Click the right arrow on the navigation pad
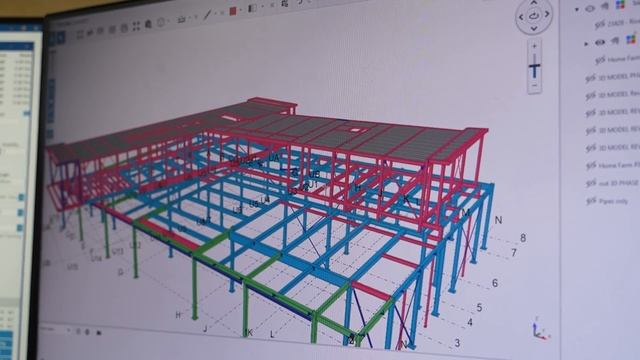This screenshot has height=360, width=640. (547, 14)
